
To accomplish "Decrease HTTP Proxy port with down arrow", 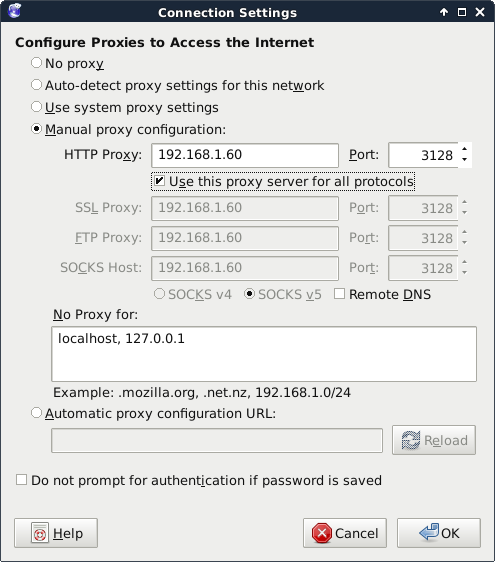I will (x=465, y=160).
